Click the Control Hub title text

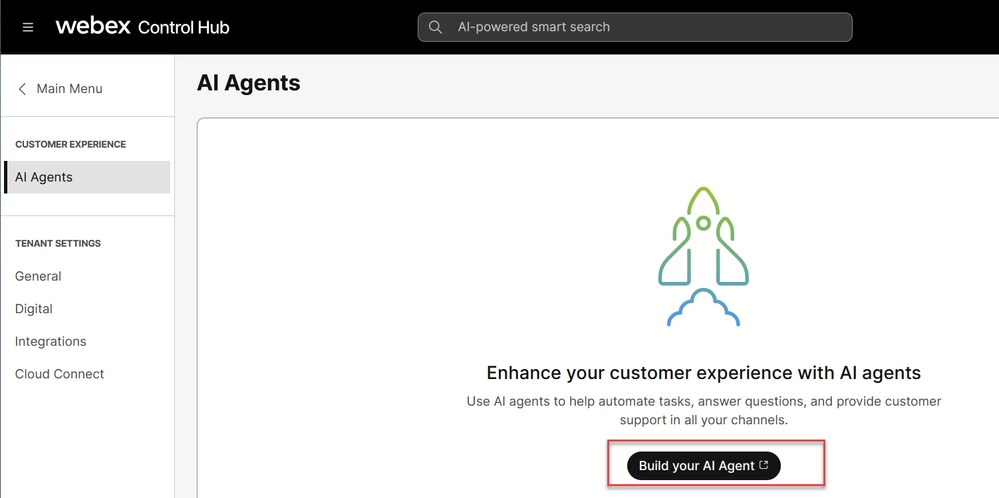184,27
